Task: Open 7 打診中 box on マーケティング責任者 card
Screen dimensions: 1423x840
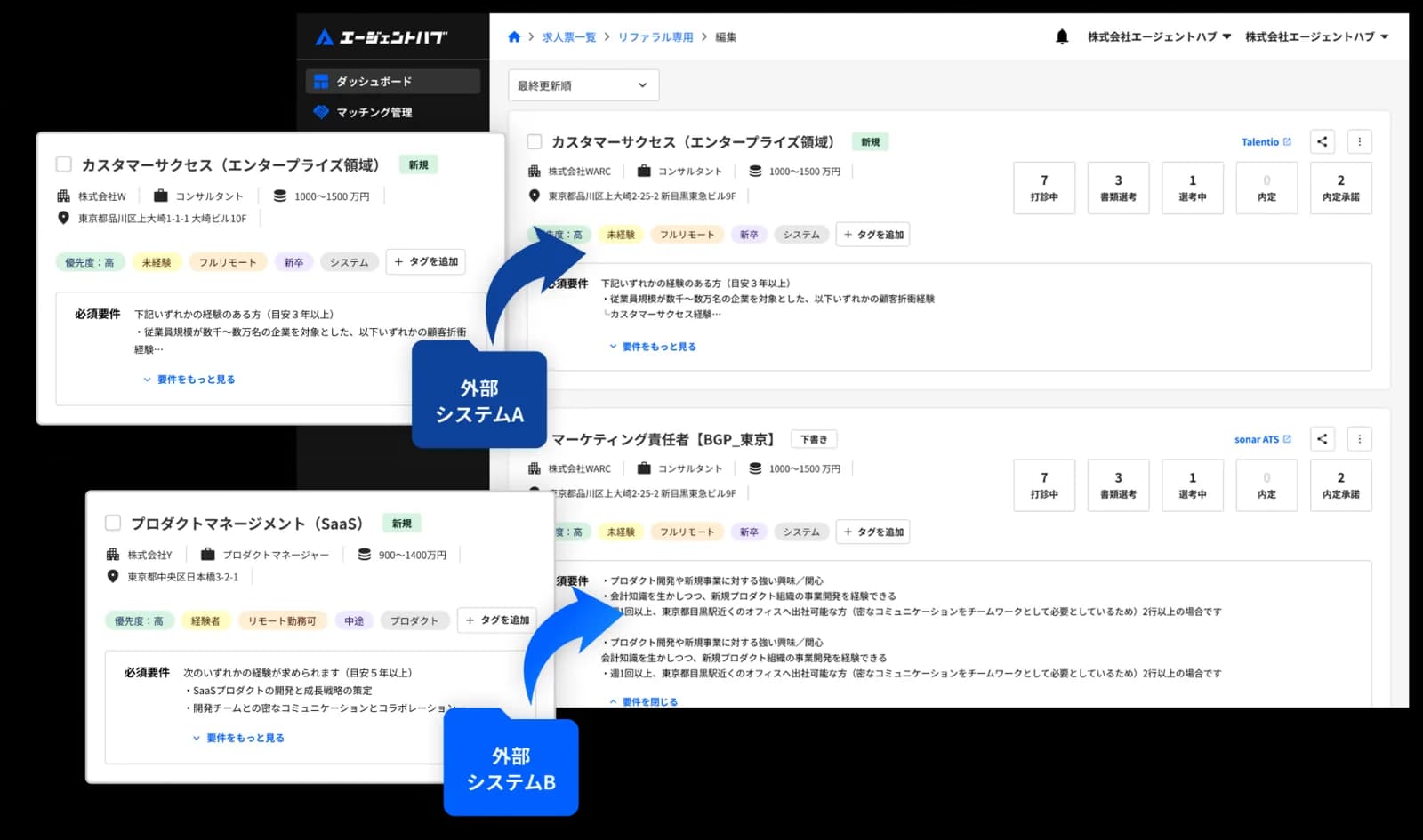Action: tap(1044, 484)
